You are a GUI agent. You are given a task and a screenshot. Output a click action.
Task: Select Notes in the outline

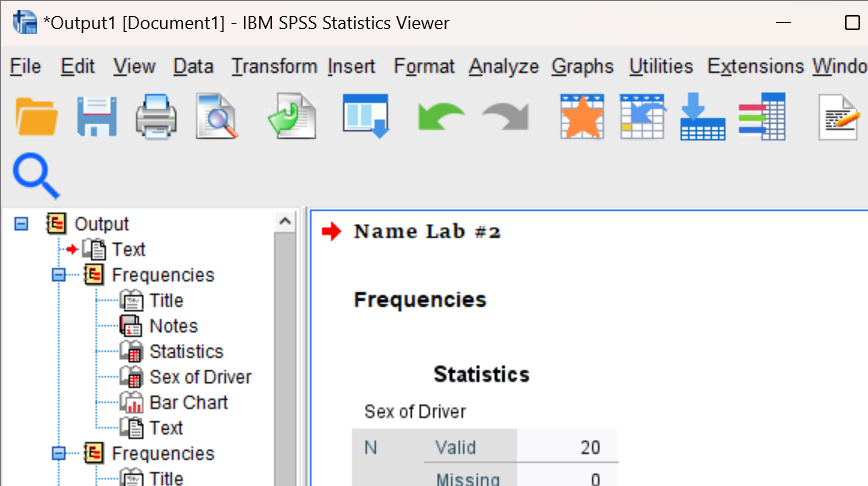(173, 326)
